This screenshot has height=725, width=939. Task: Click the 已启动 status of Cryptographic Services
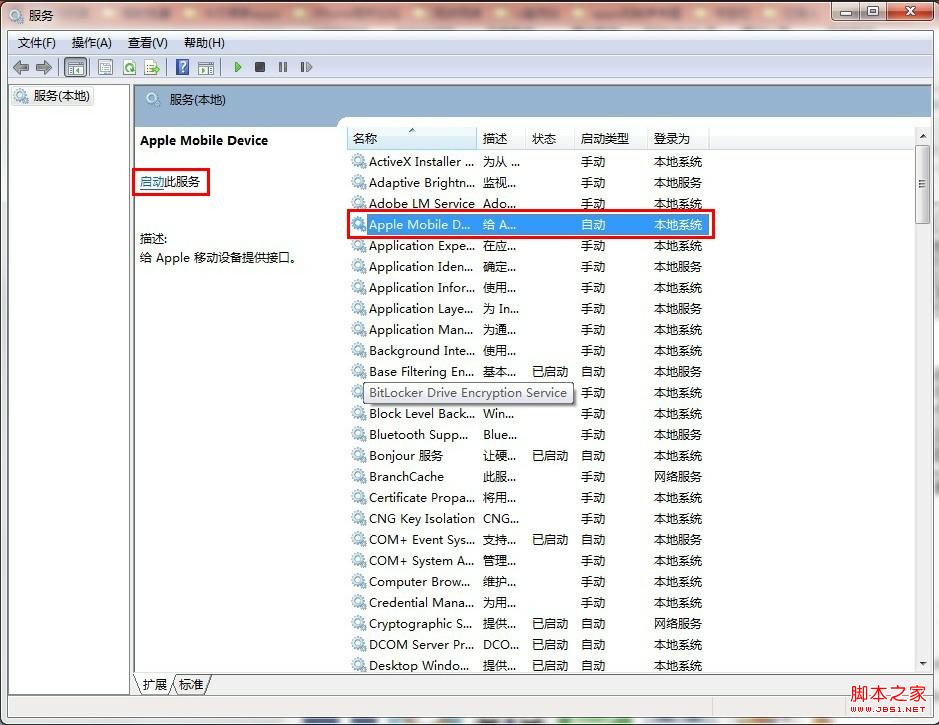(550, 623)
